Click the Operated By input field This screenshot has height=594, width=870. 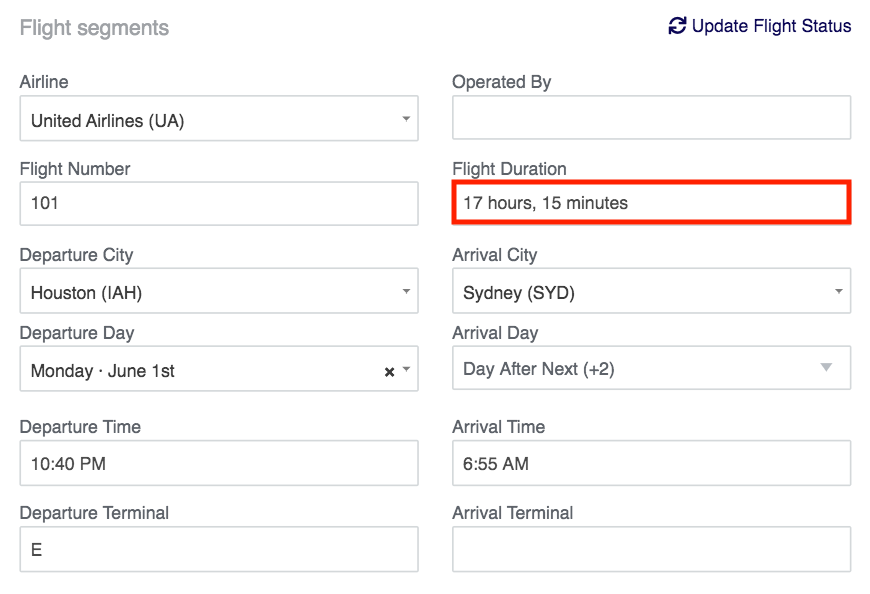coord(651,118)
